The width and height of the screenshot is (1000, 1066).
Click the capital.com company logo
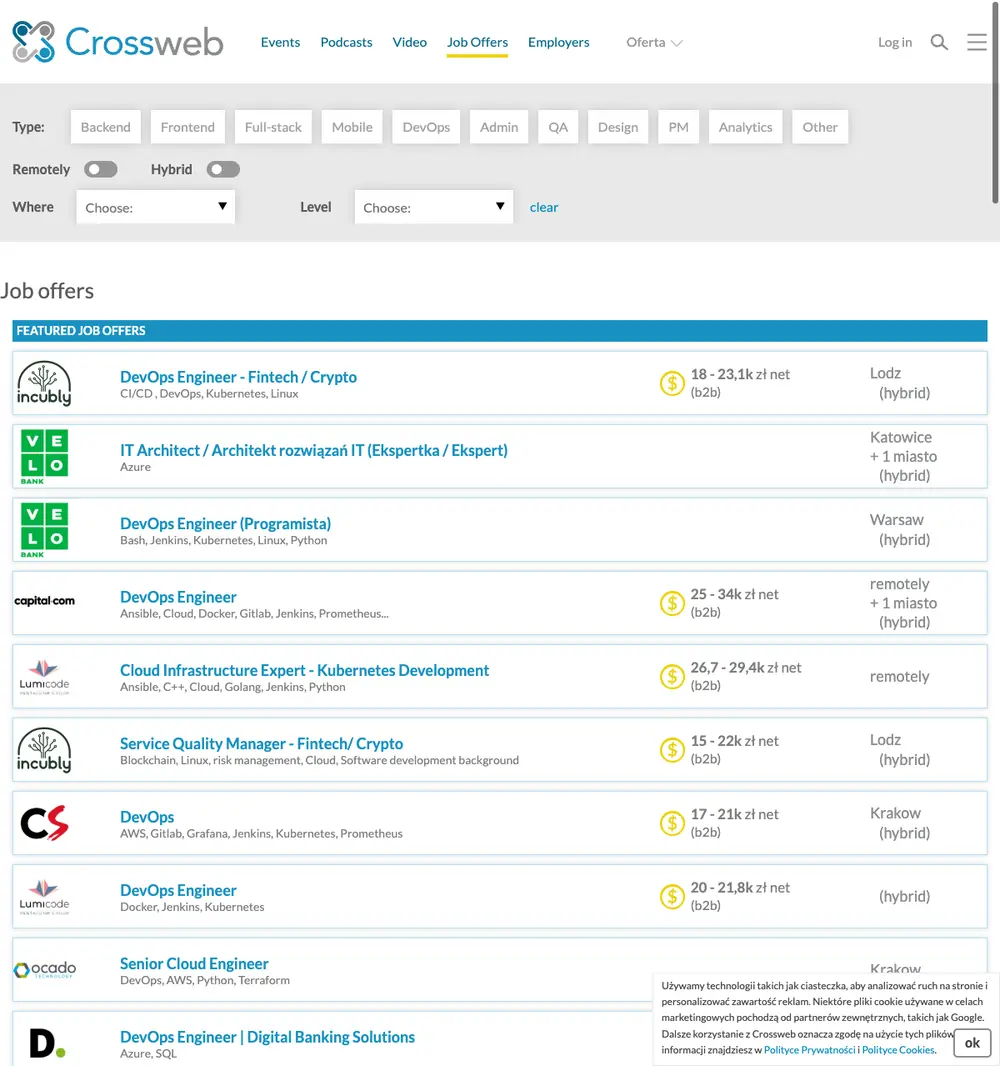45,601
